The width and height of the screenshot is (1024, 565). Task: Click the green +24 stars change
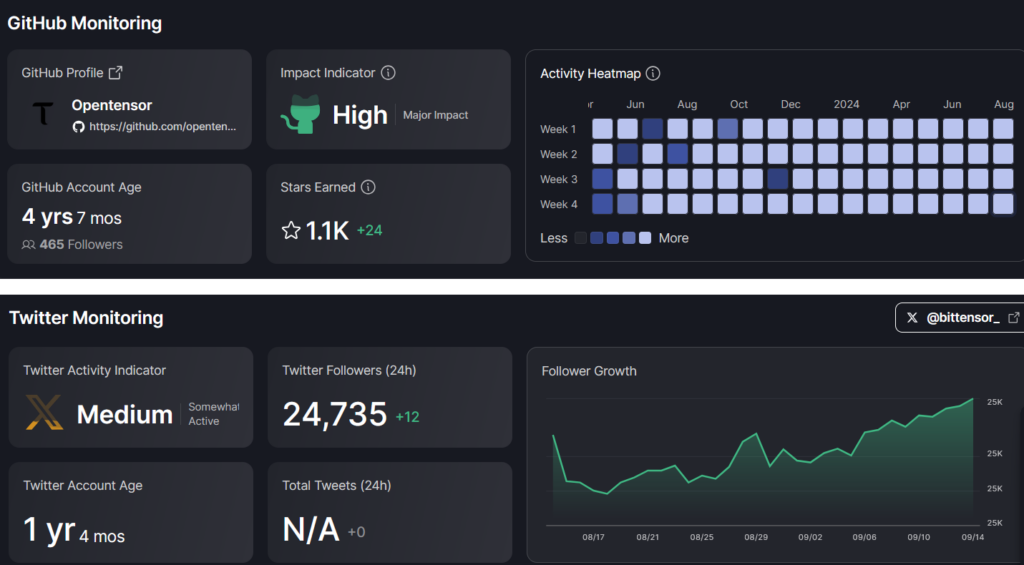(x=370, y=231)
